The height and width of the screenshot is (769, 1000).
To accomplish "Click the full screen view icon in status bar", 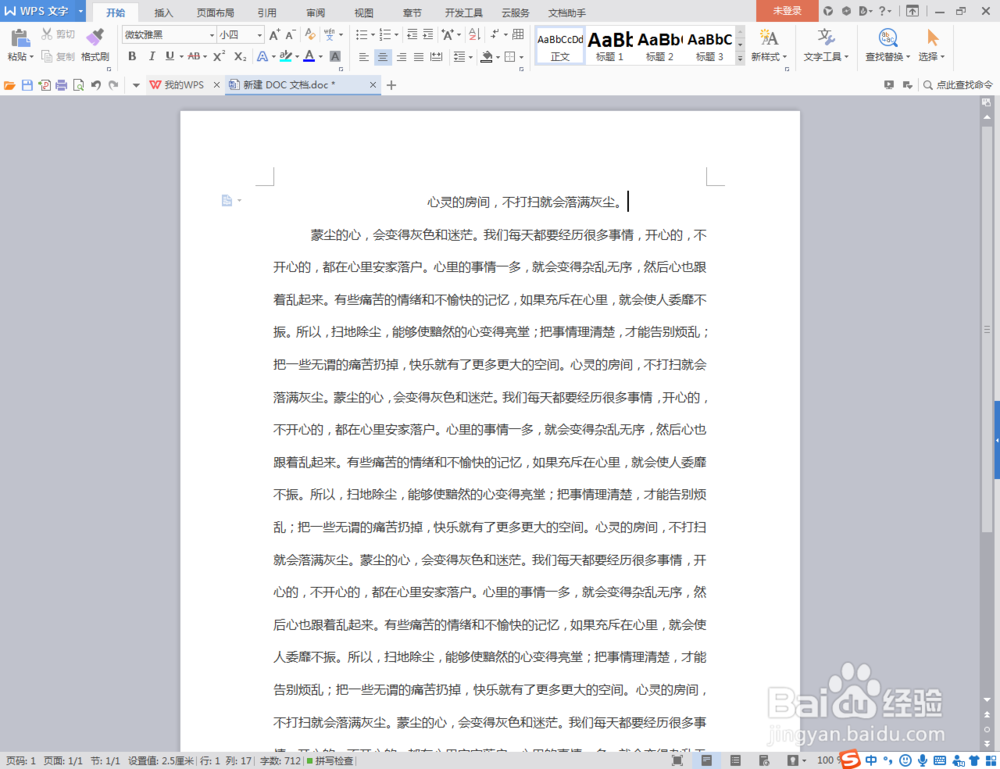I will coord(677,760).
